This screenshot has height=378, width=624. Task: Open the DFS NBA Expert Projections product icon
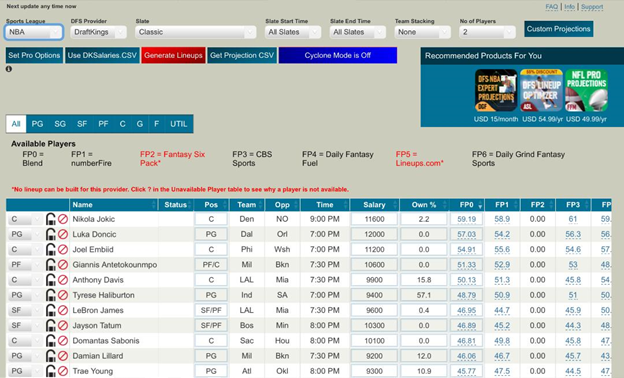pos(496,90)
